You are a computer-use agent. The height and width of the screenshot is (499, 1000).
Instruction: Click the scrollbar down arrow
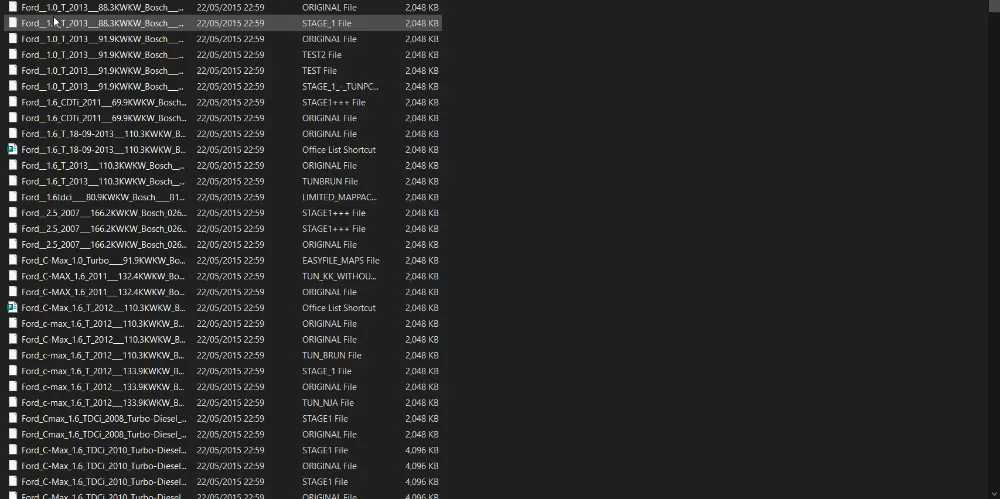(x=994, y=494)
